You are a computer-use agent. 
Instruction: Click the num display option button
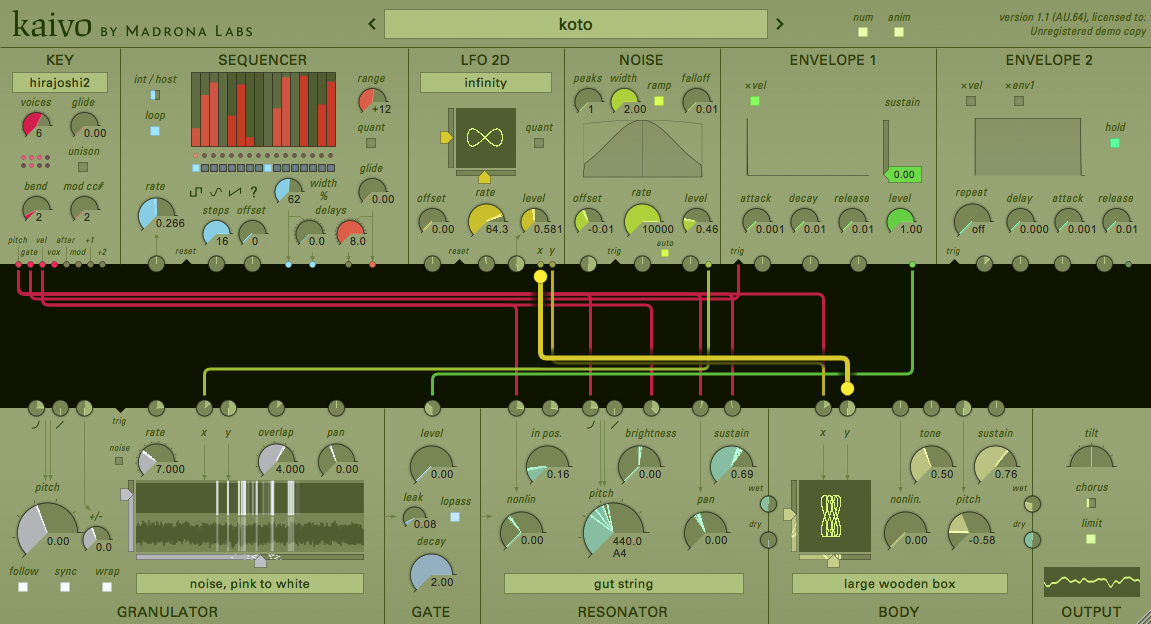(863, 33)
